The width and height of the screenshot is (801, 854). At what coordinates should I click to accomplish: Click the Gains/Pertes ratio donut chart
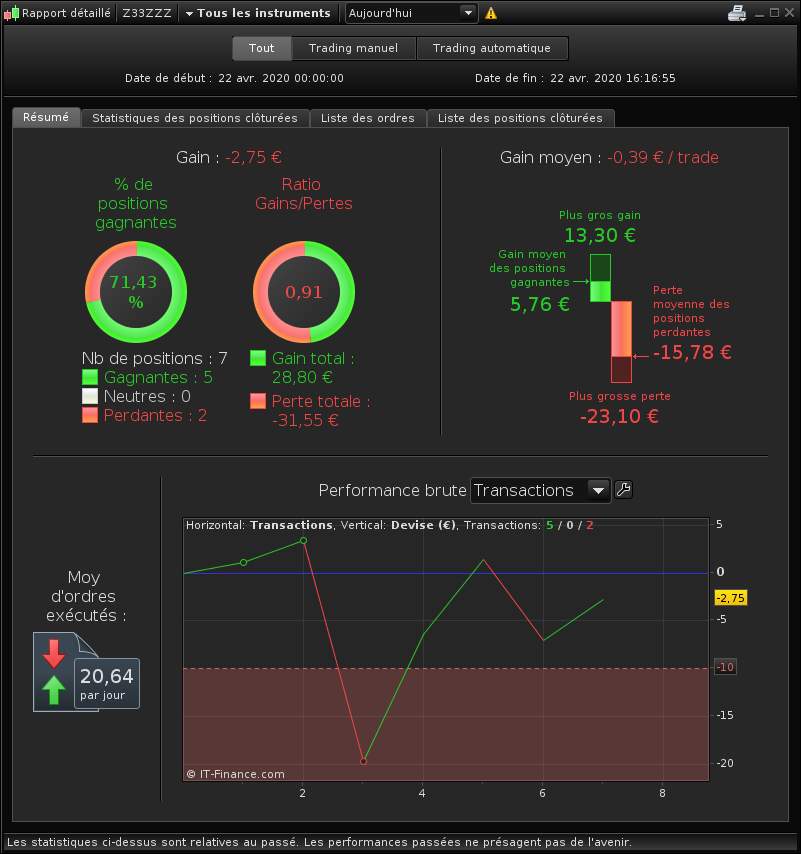point(304,292)
